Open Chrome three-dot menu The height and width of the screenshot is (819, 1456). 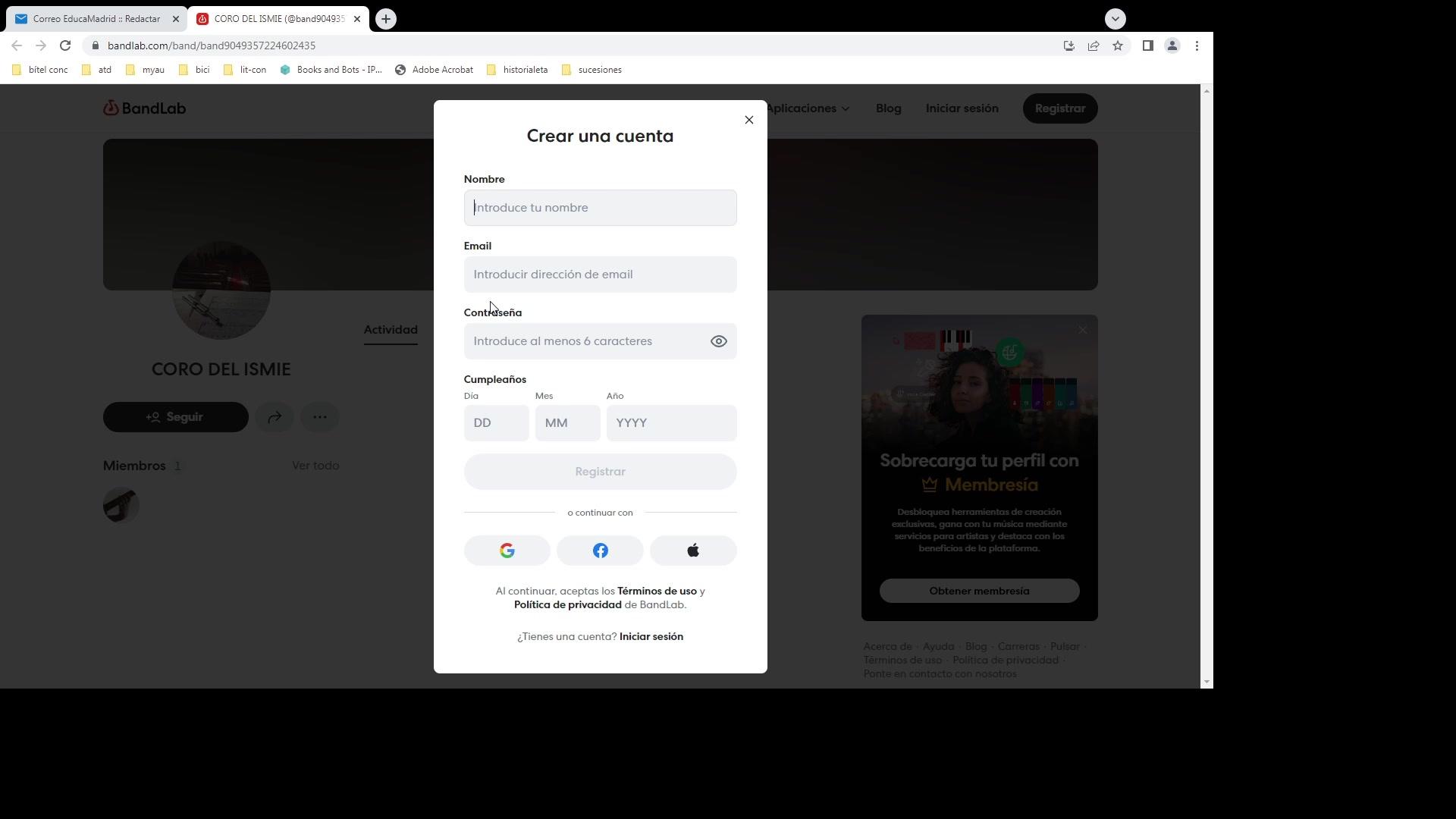click(1196, 45)
